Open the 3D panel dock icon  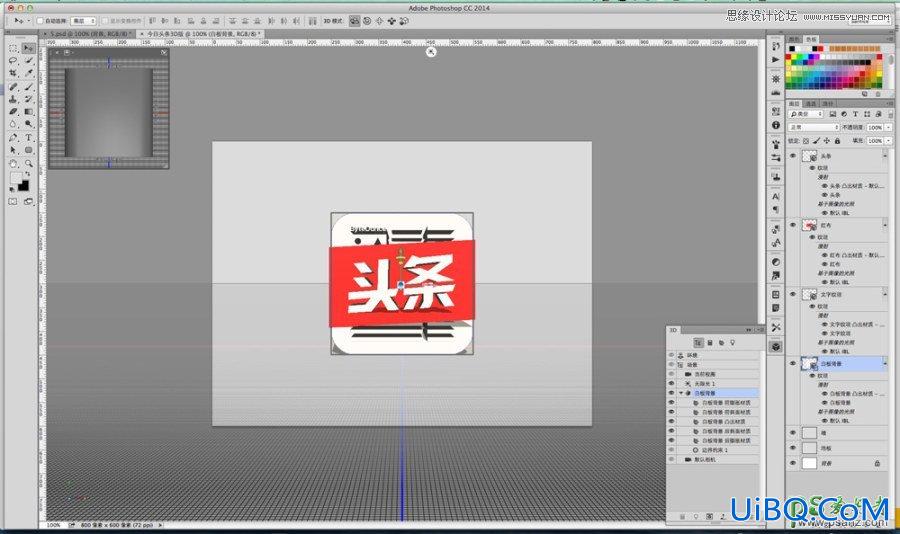(x=776, y=346)
